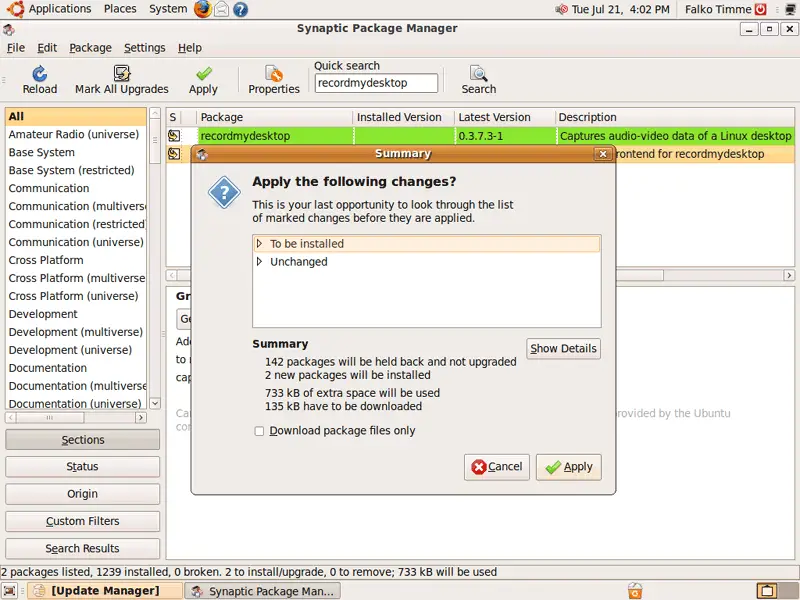Select the Base System section
Viewport: 800px width, 600px height.
(x=76, y=152)
